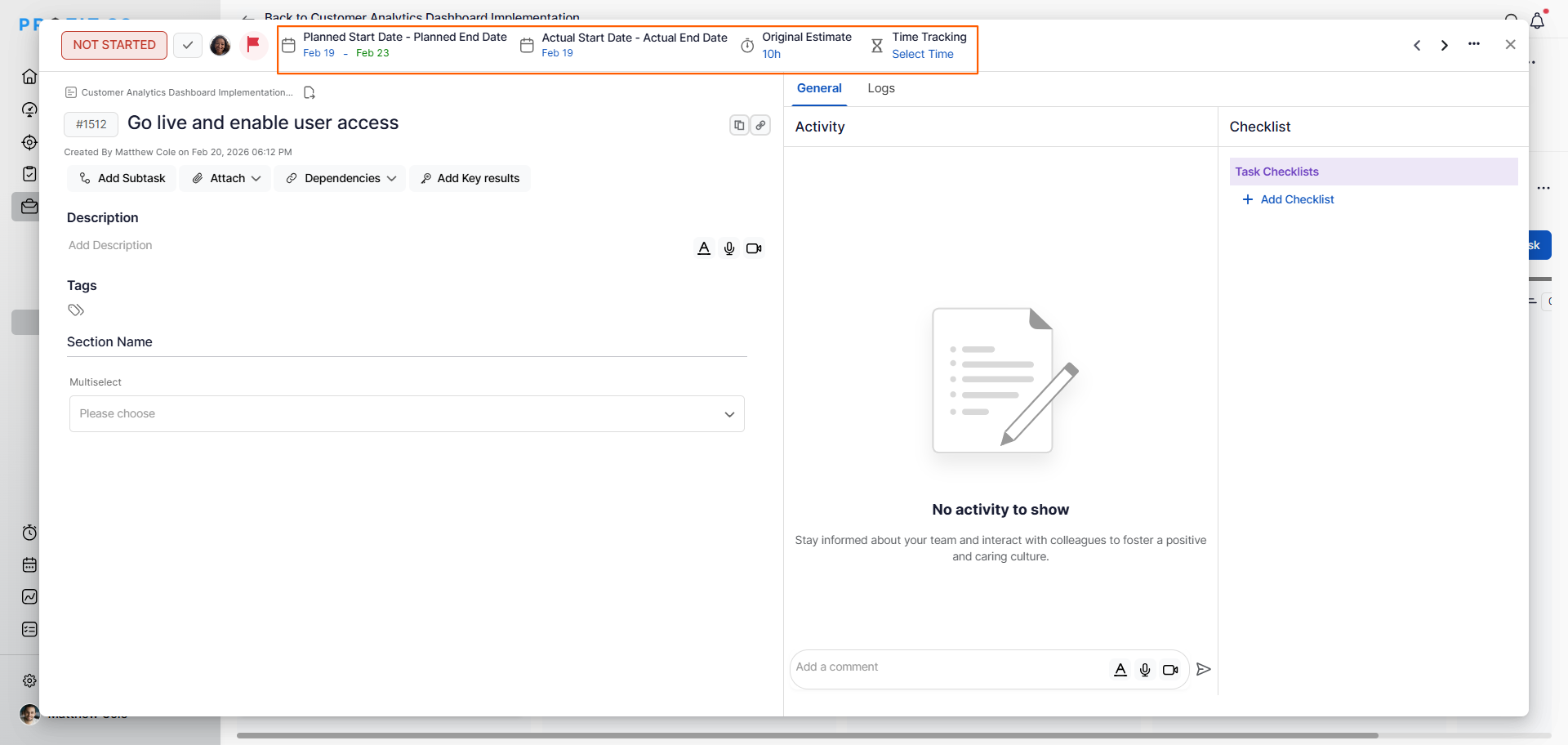The image size is (1568, 745).
Task: Expand the Attach dropdown
Action: point(226,178)
